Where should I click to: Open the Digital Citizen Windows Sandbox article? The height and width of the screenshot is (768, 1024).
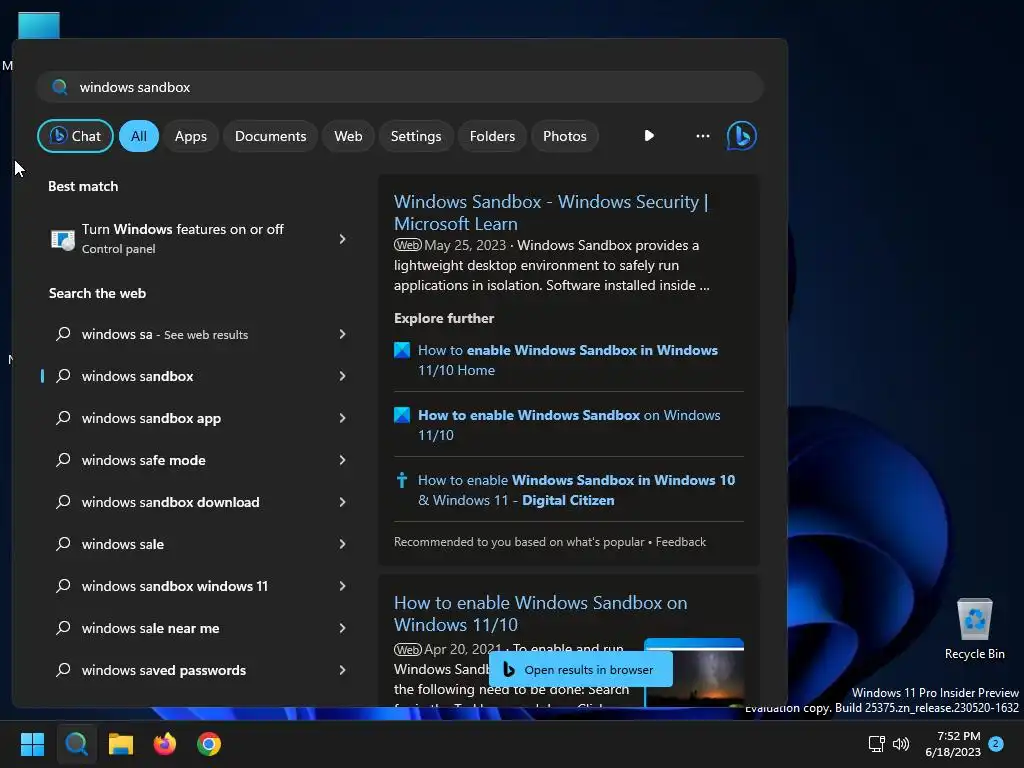pos(576,490)
